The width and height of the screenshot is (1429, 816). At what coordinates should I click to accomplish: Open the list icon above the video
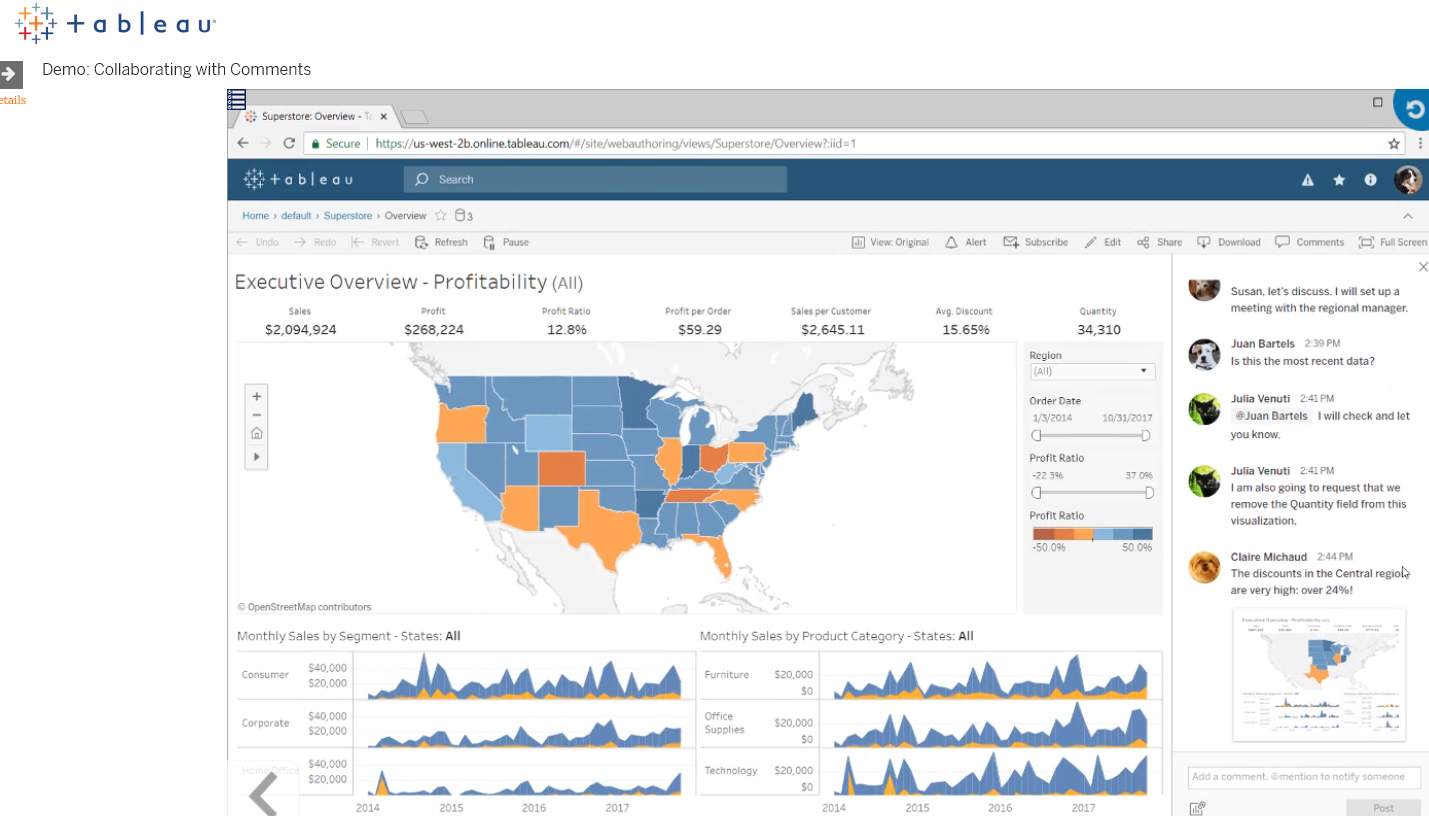(x=236, y=99)
